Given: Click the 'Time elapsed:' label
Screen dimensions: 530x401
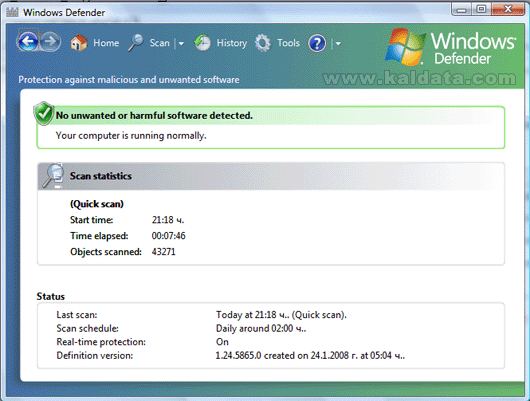Looking at the screenshot, I should point(99,236).
